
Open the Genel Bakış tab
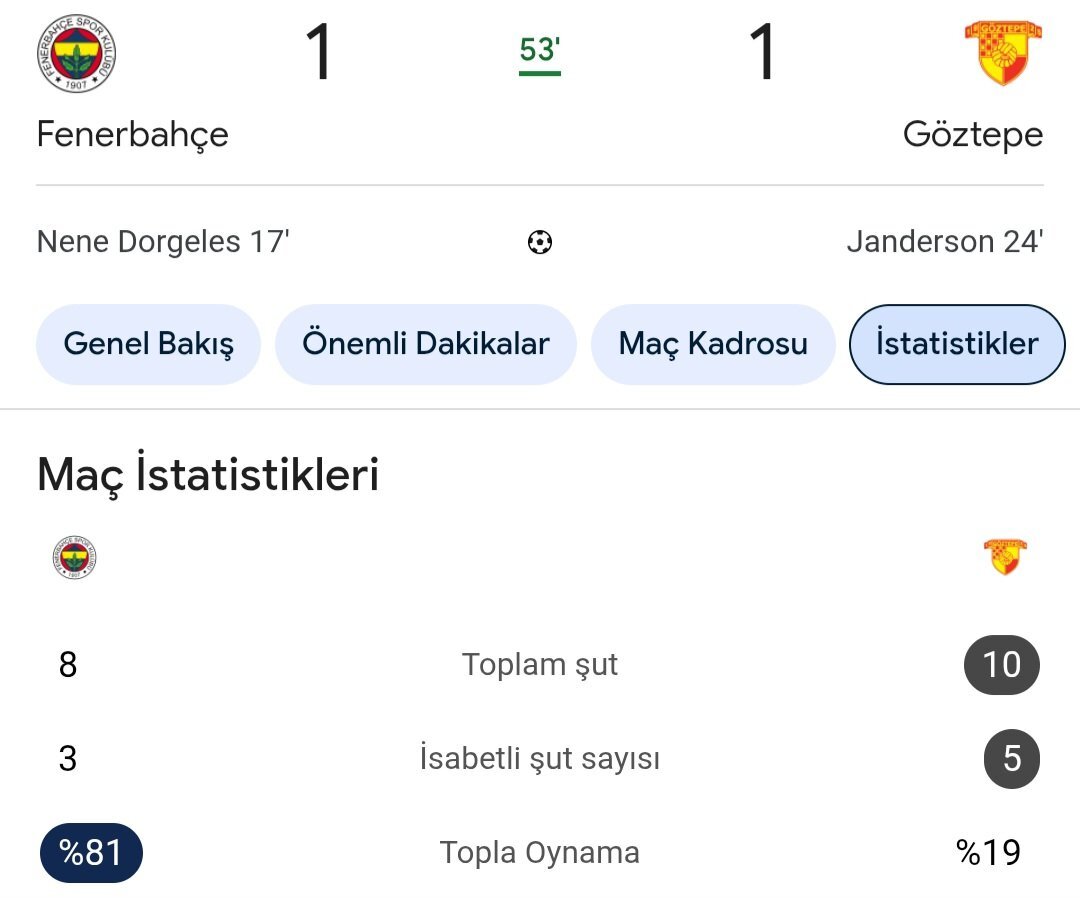148,344
